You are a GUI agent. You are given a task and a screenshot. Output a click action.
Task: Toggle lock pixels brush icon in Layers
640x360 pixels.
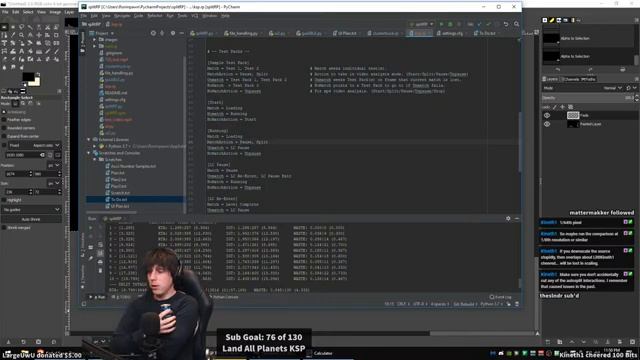coord(555,107)
